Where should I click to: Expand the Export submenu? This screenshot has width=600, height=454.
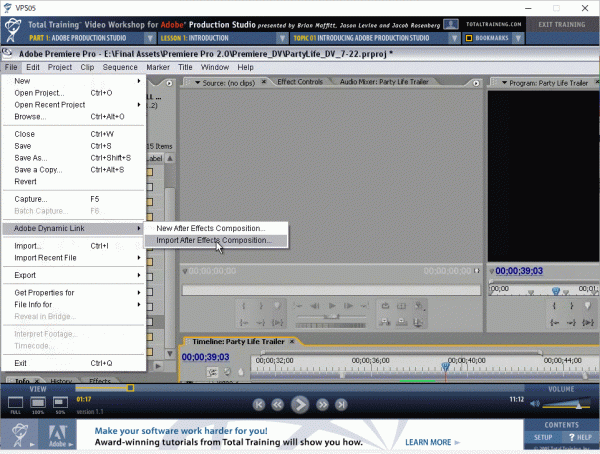[x=74, y=275]
